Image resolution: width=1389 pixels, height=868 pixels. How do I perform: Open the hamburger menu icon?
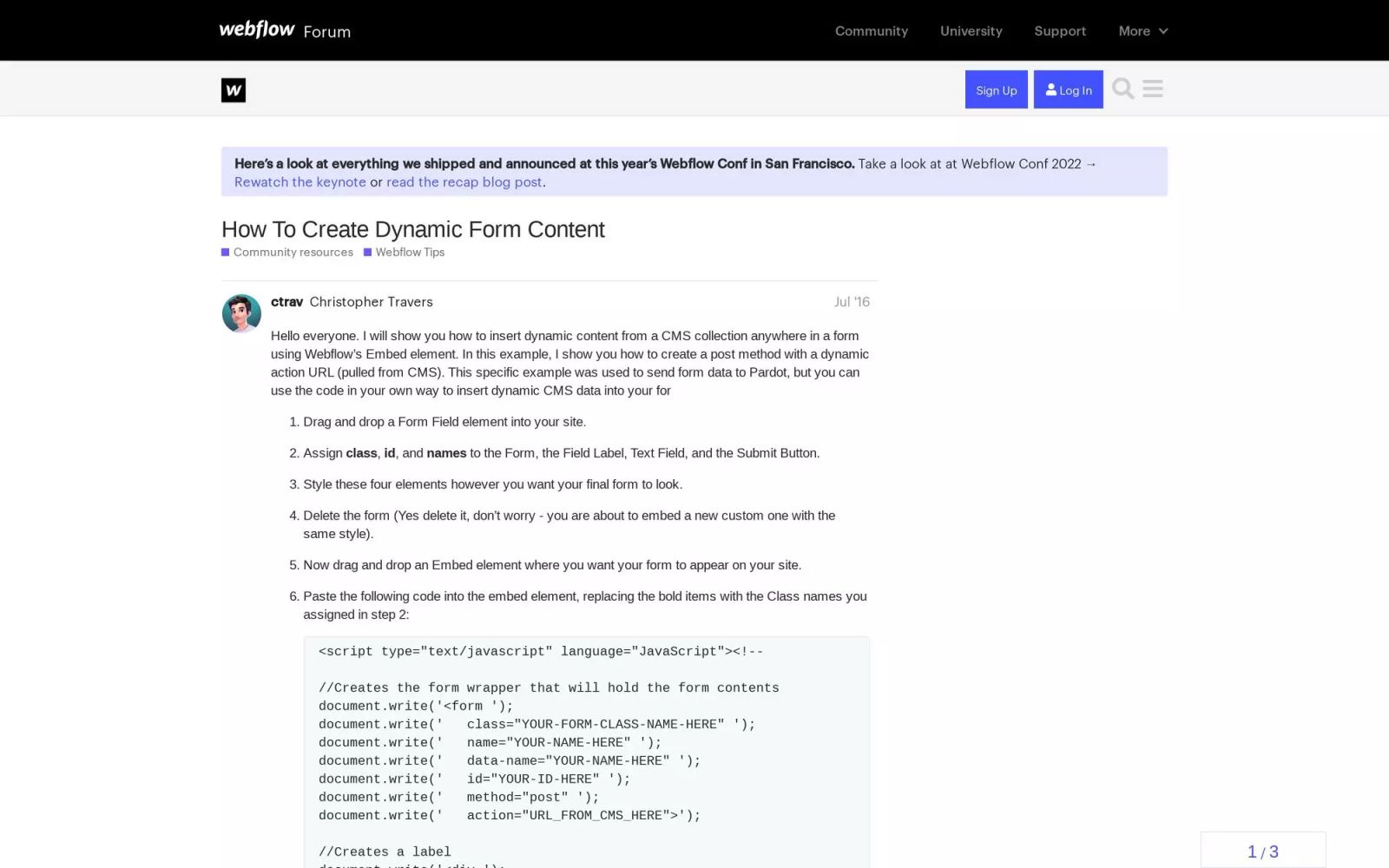click(1153, 89)
